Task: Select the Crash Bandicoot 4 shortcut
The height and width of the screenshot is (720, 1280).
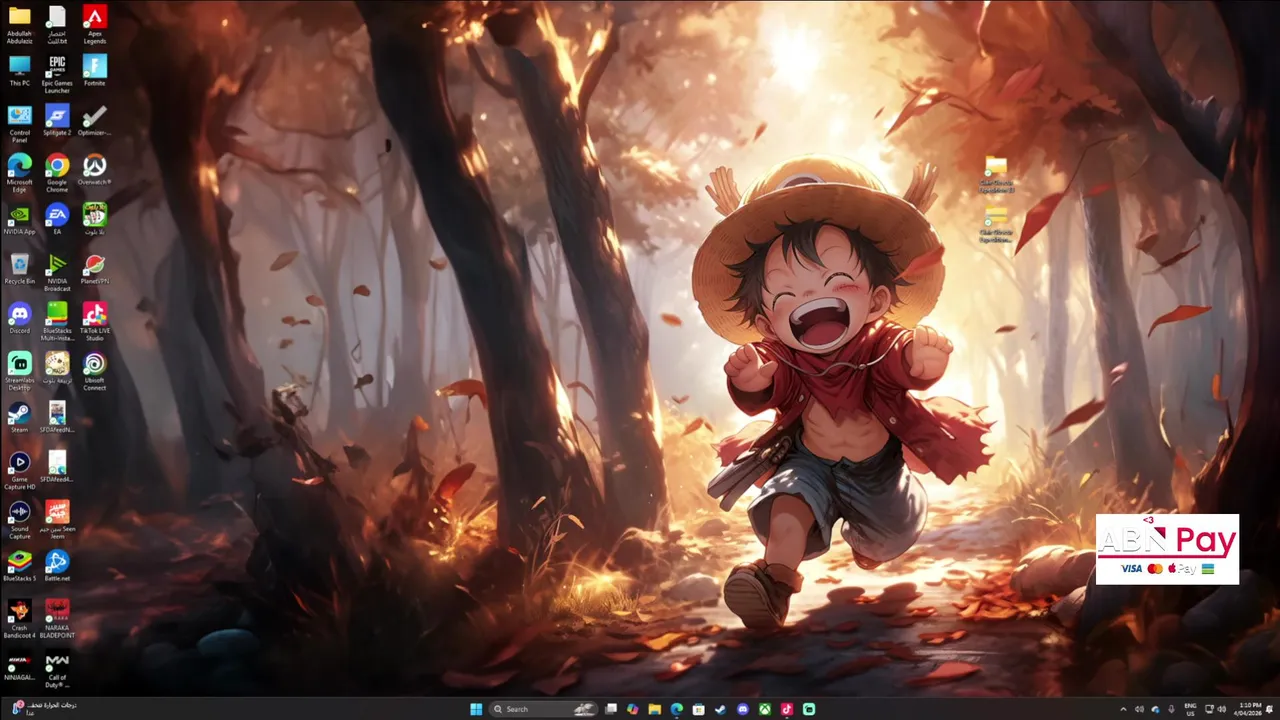Action: tap(19, 618)
